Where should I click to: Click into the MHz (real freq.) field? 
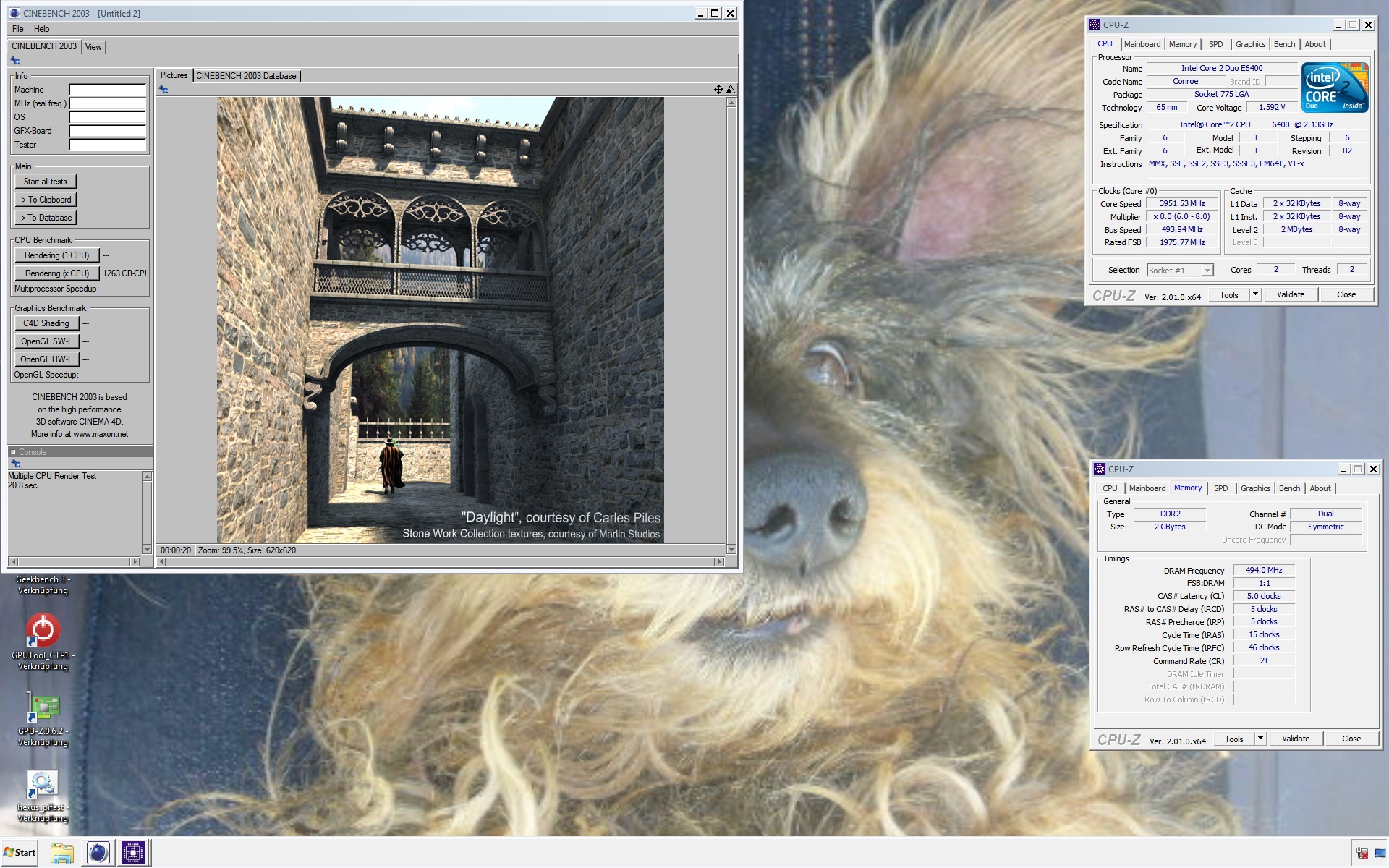pyautogui.click(x=108, y=103)
